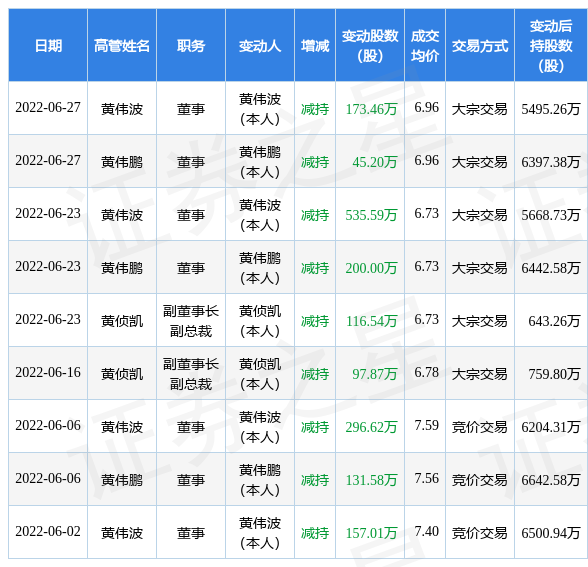Select the 116.54万 share change cell

(x=371, y=321)
